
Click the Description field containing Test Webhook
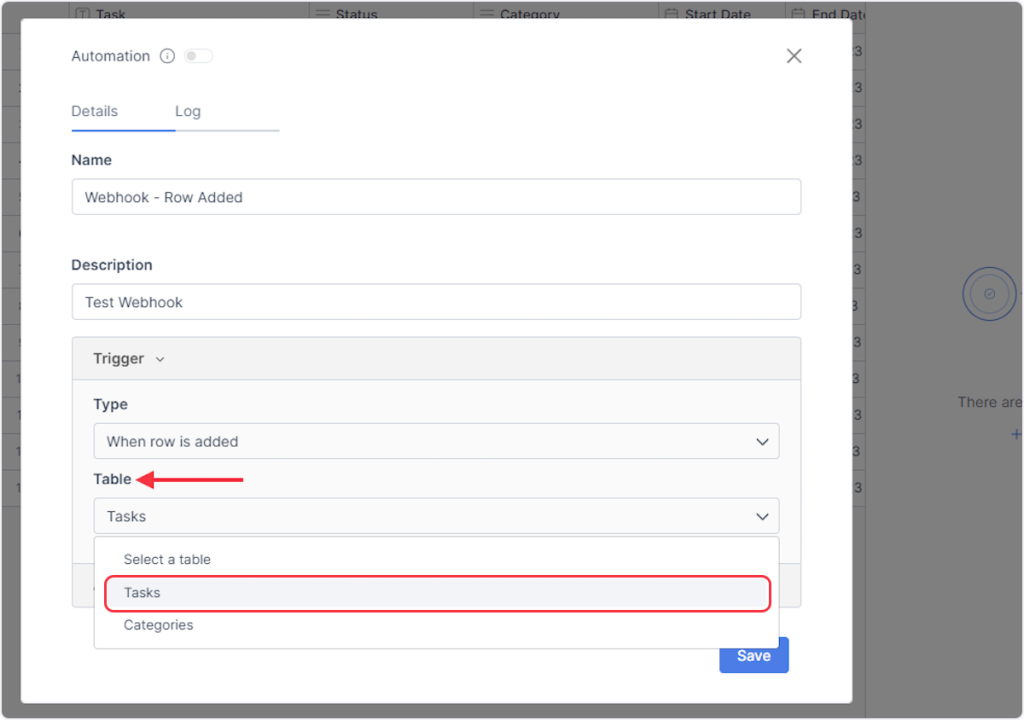pyautogui.click(x=436, y=302)
